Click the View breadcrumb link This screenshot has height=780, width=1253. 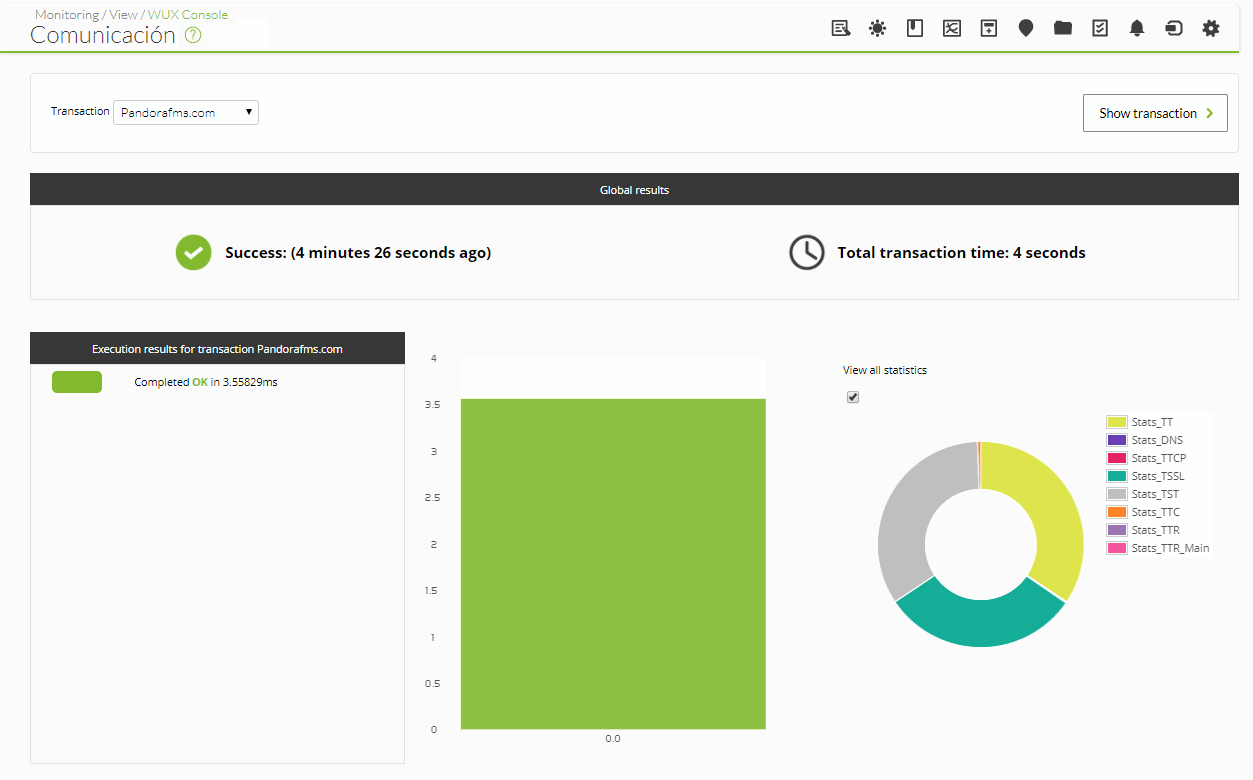[x=123, y=15]
